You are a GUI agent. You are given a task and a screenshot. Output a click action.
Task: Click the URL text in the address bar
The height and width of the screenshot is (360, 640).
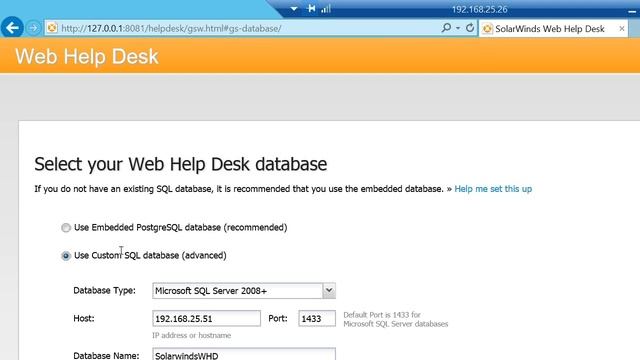[x=171, y=29]
